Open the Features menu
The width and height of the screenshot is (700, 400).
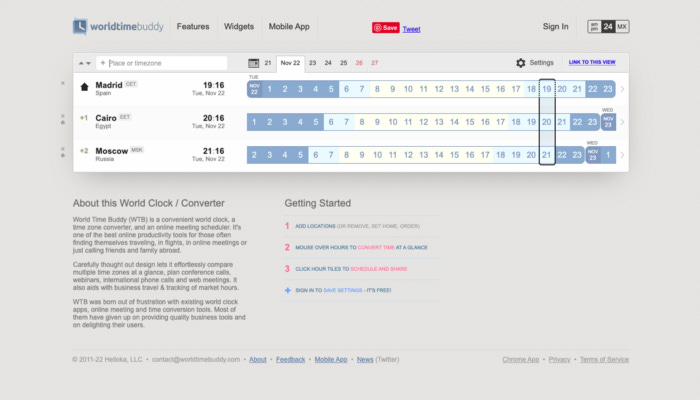click(193, 27)
